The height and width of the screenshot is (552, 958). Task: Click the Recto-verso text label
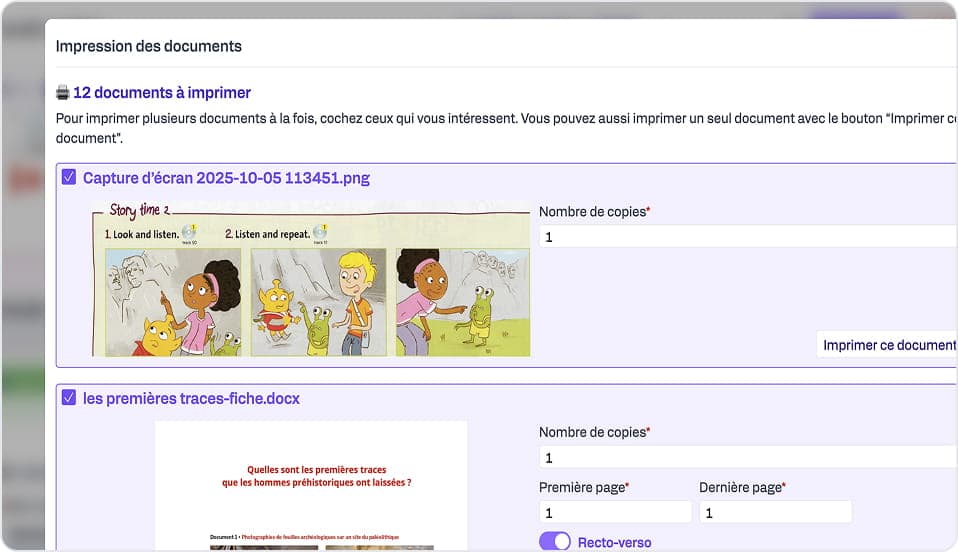tap(614, 543)
